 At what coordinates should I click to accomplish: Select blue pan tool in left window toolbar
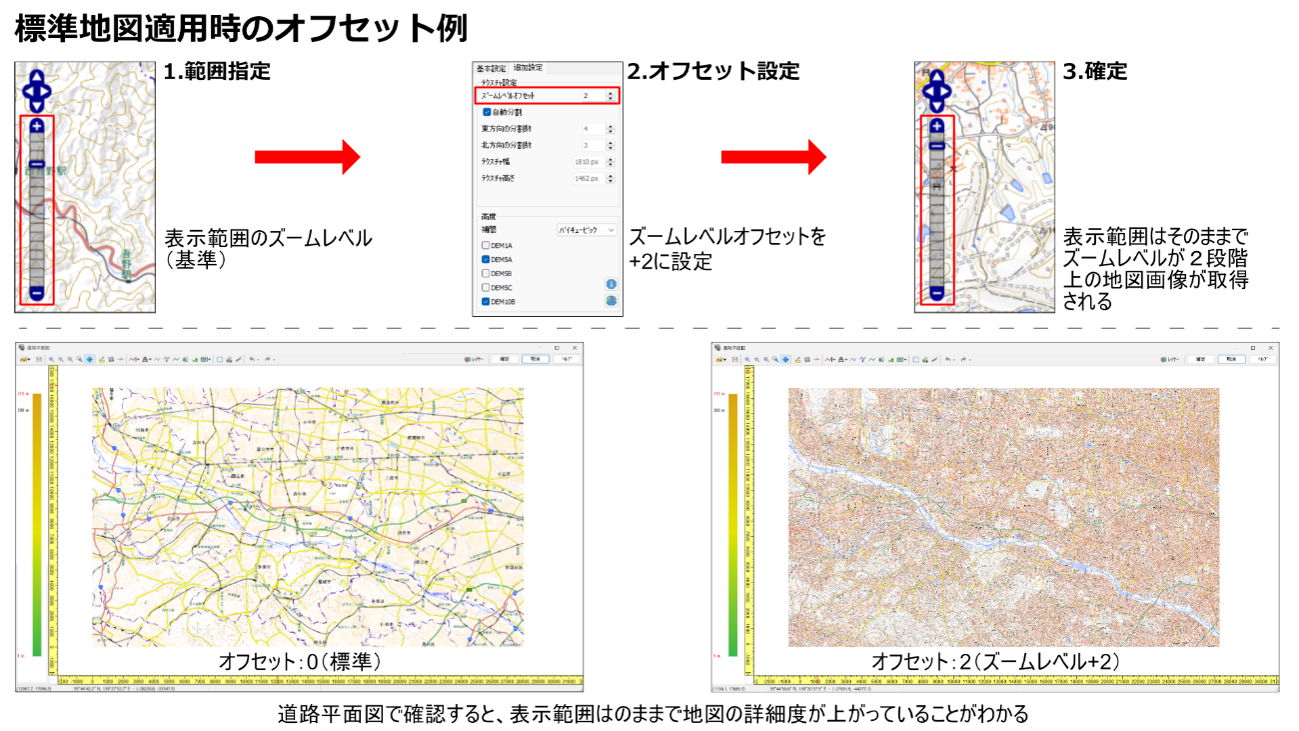tap(89, 359)
